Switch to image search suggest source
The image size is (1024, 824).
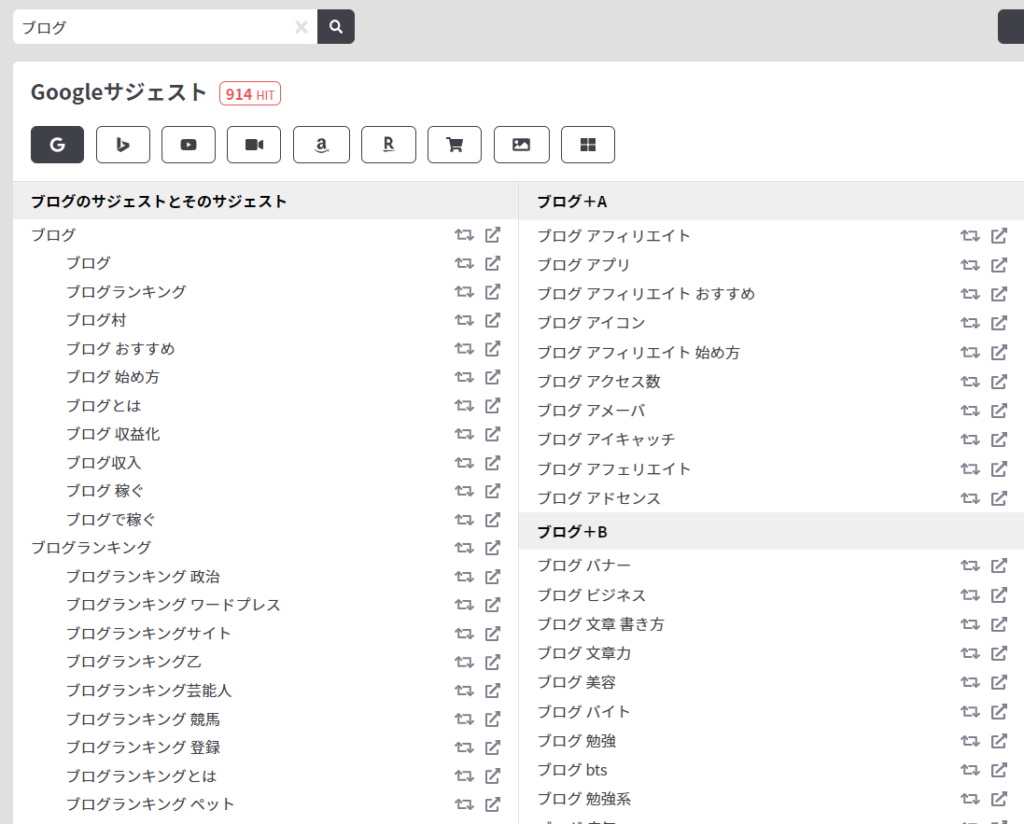[521, 144]
